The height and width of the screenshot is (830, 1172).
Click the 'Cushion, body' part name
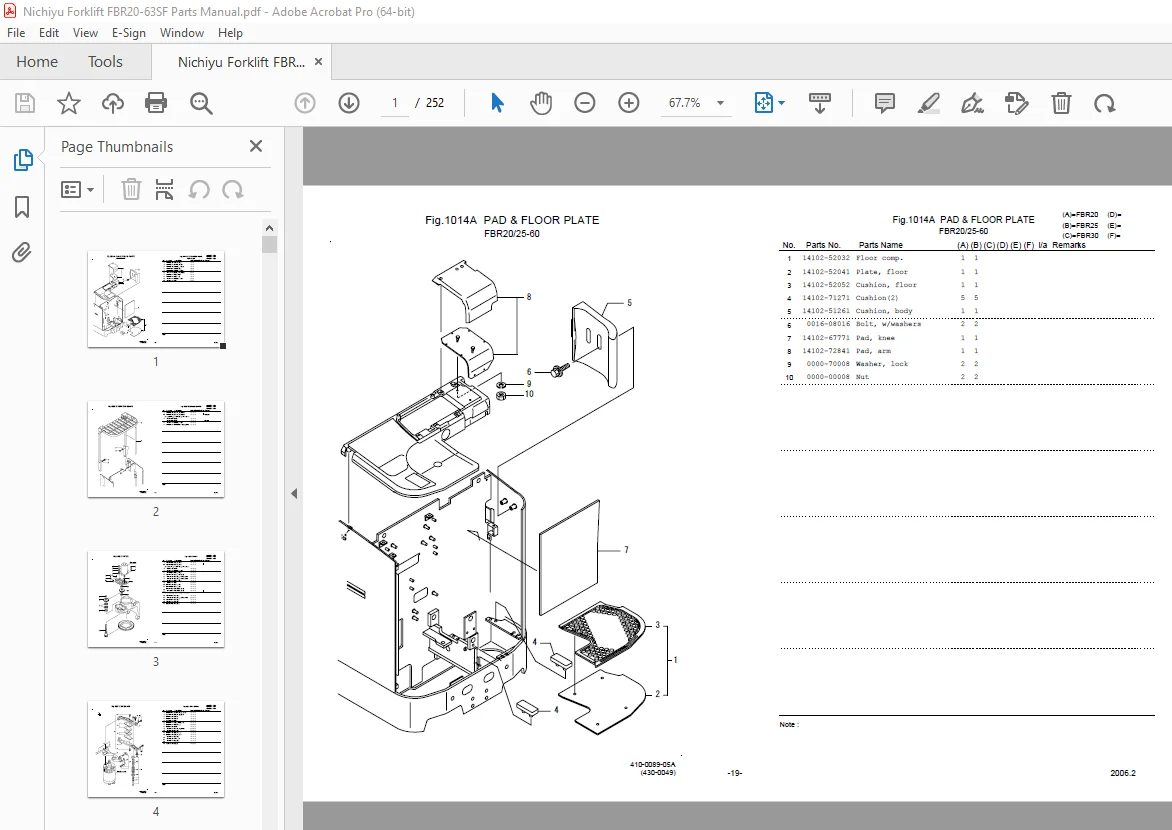(x=884, y=311)
